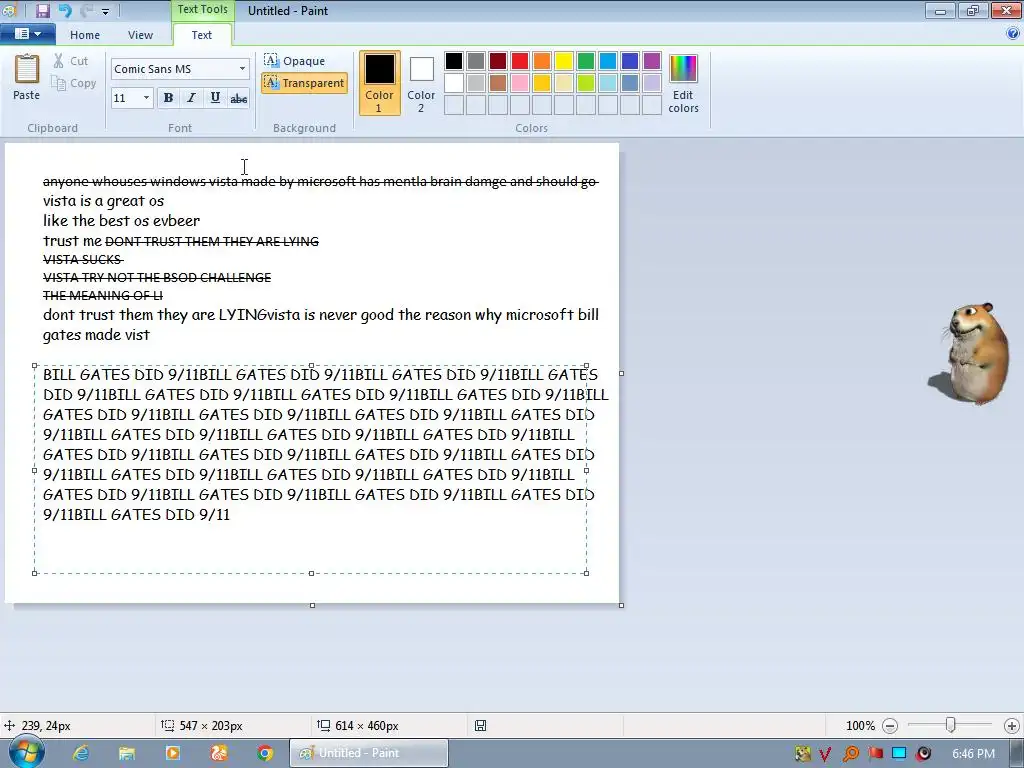Open the Paint application menu button
The height and width of the screenshot is (768, 1024).
tap(27, 34)
